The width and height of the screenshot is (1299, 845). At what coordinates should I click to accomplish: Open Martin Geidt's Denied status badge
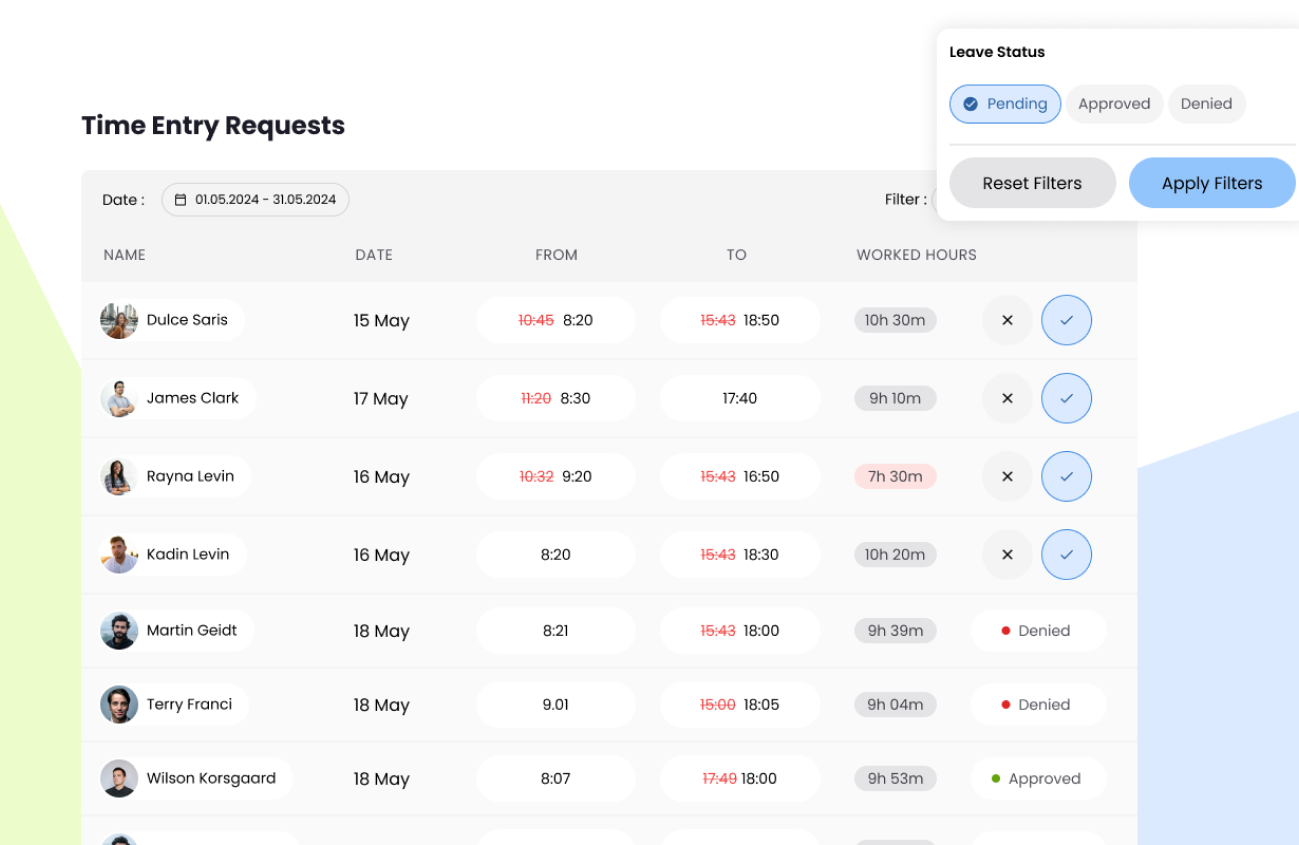point(1038,630)
